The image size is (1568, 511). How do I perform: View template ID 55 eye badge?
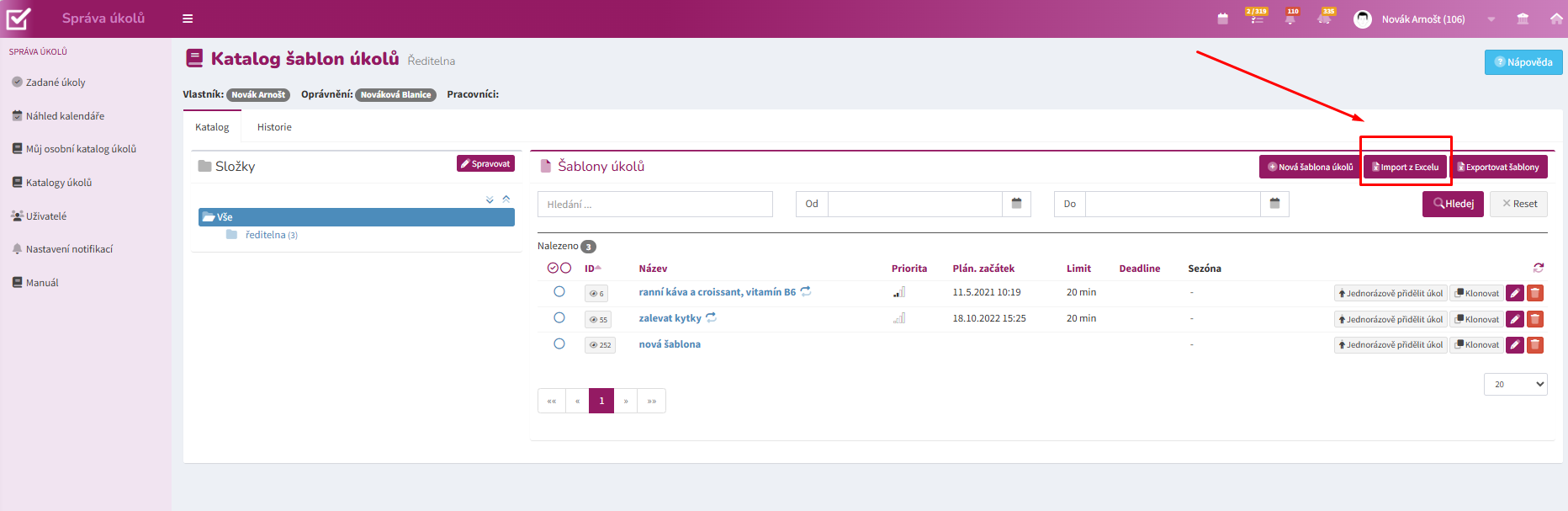point(598,320)
